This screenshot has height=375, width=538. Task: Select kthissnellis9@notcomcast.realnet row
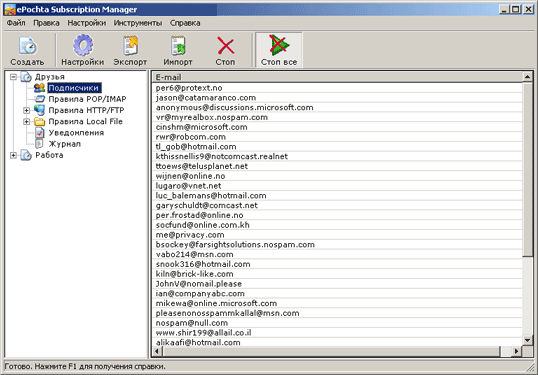(x=338, y=156)
